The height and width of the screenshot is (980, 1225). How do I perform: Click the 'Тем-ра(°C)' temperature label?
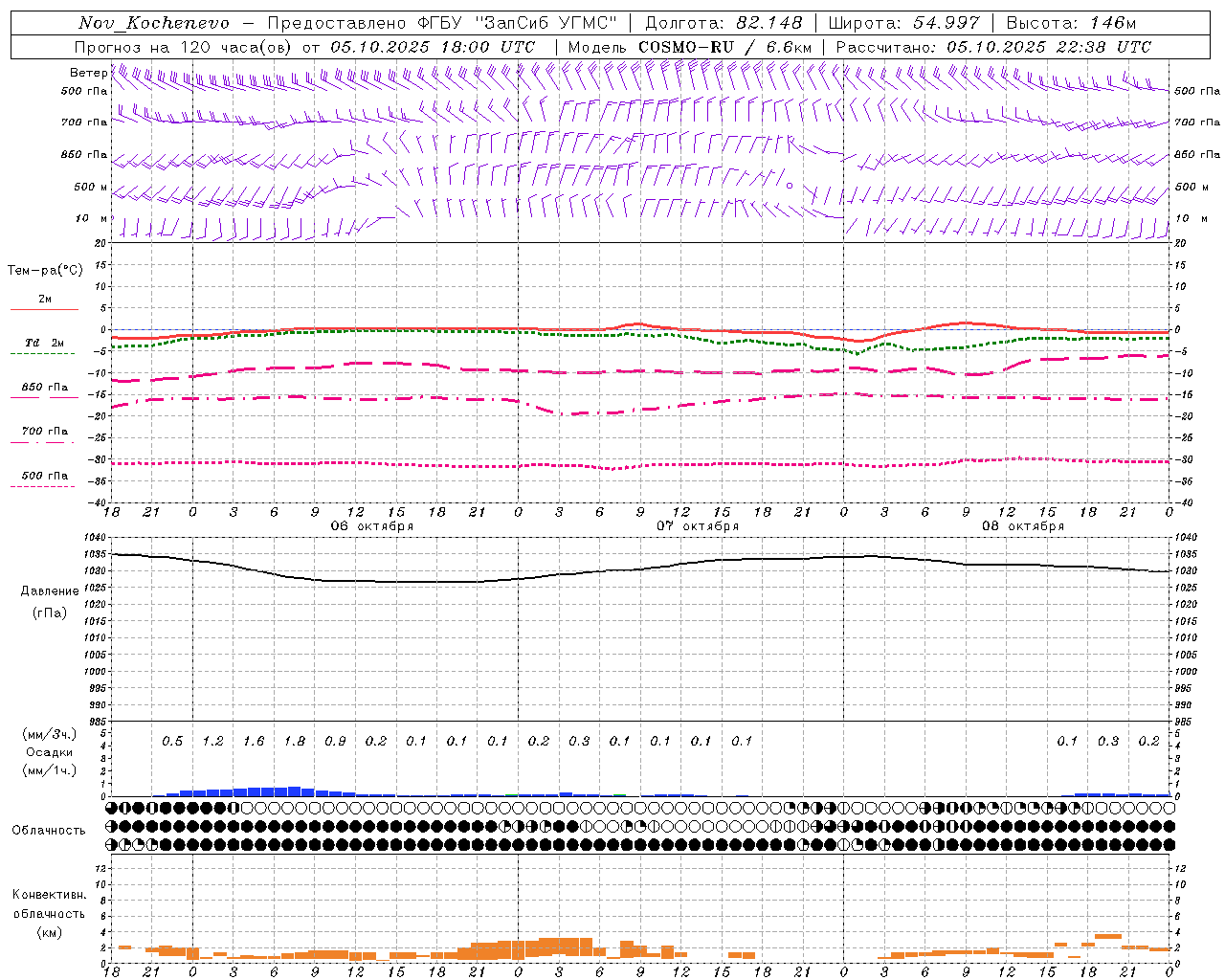[x=45, y=271]
